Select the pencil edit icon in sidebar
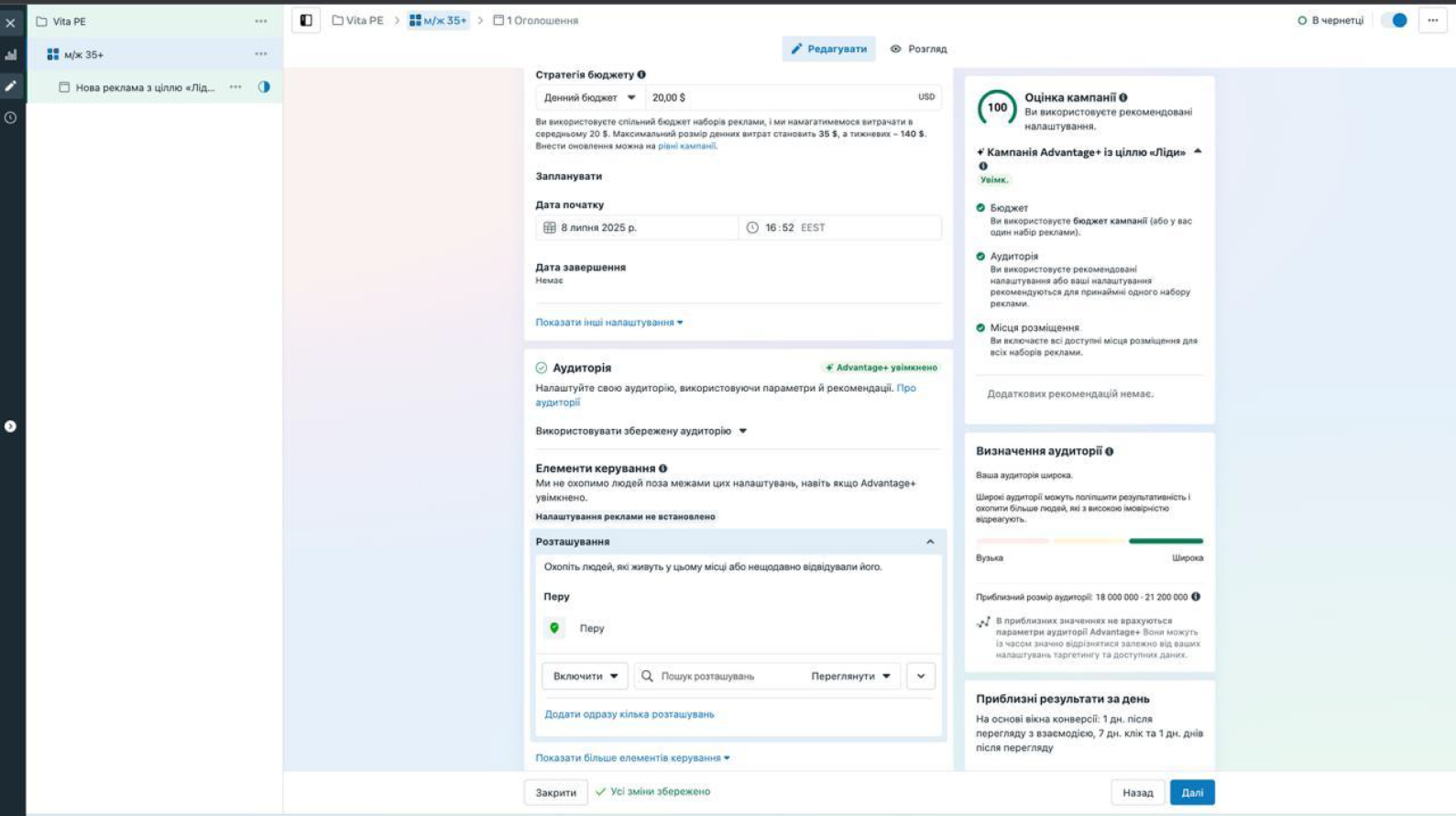Viewport: 1456px width, 816px height. tap(11, 86)
